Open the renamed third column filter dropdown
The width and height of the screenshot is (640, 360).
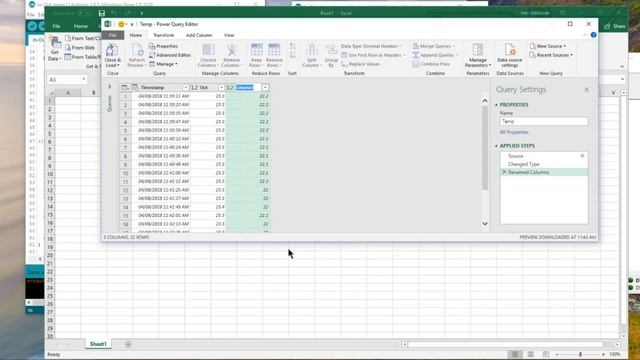coord(265,88)
